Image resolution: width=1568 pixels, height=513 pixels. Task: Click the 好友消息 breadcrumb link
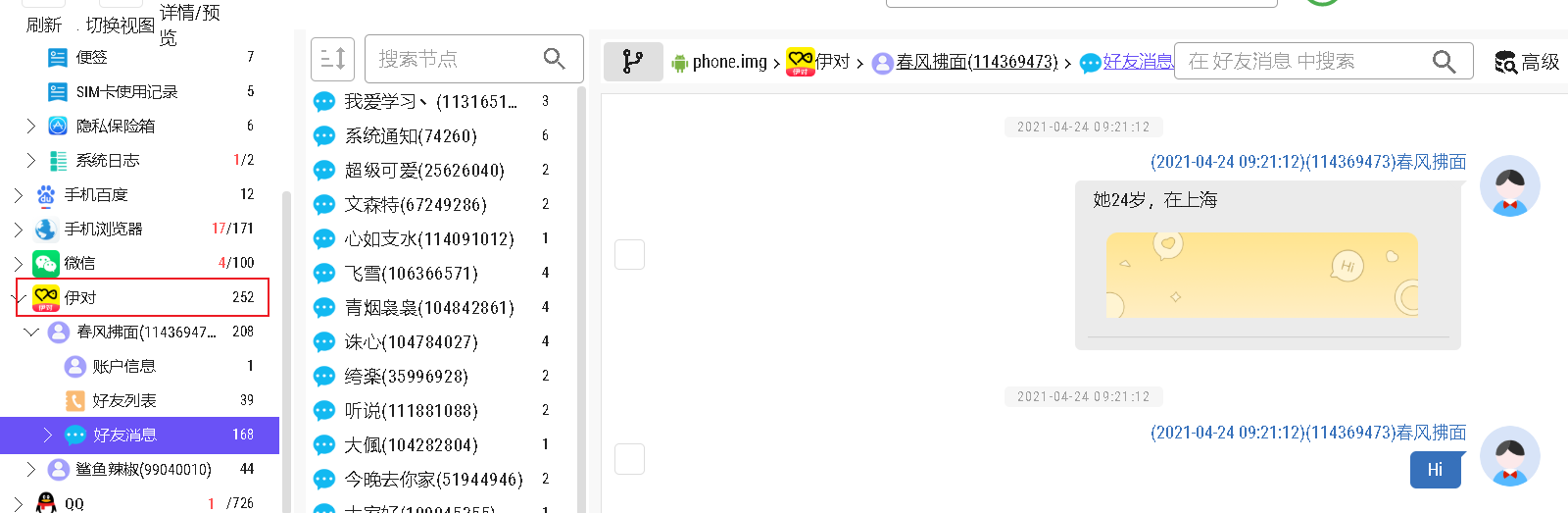(x=1137, y=62)
